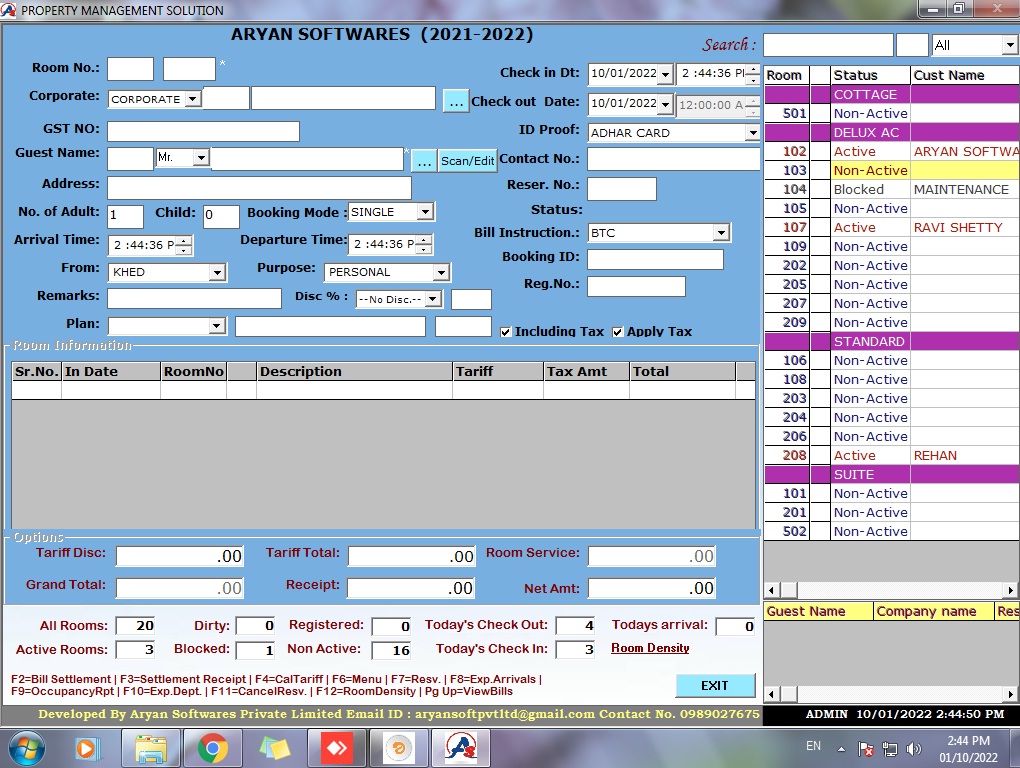Click No. of Adult field

point(125,216)
